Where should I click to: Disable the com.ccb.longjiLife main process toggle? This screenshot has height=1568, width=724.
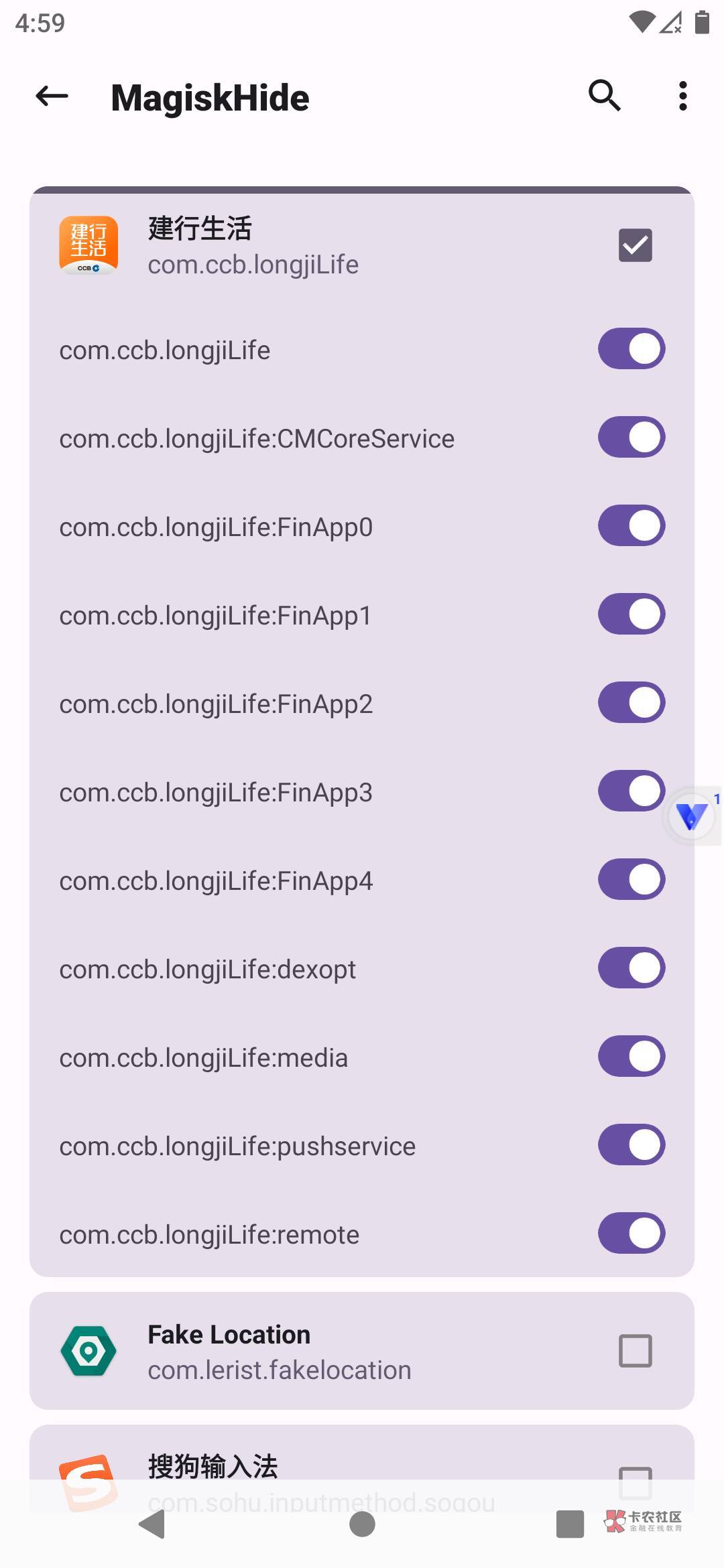[631, 349]
